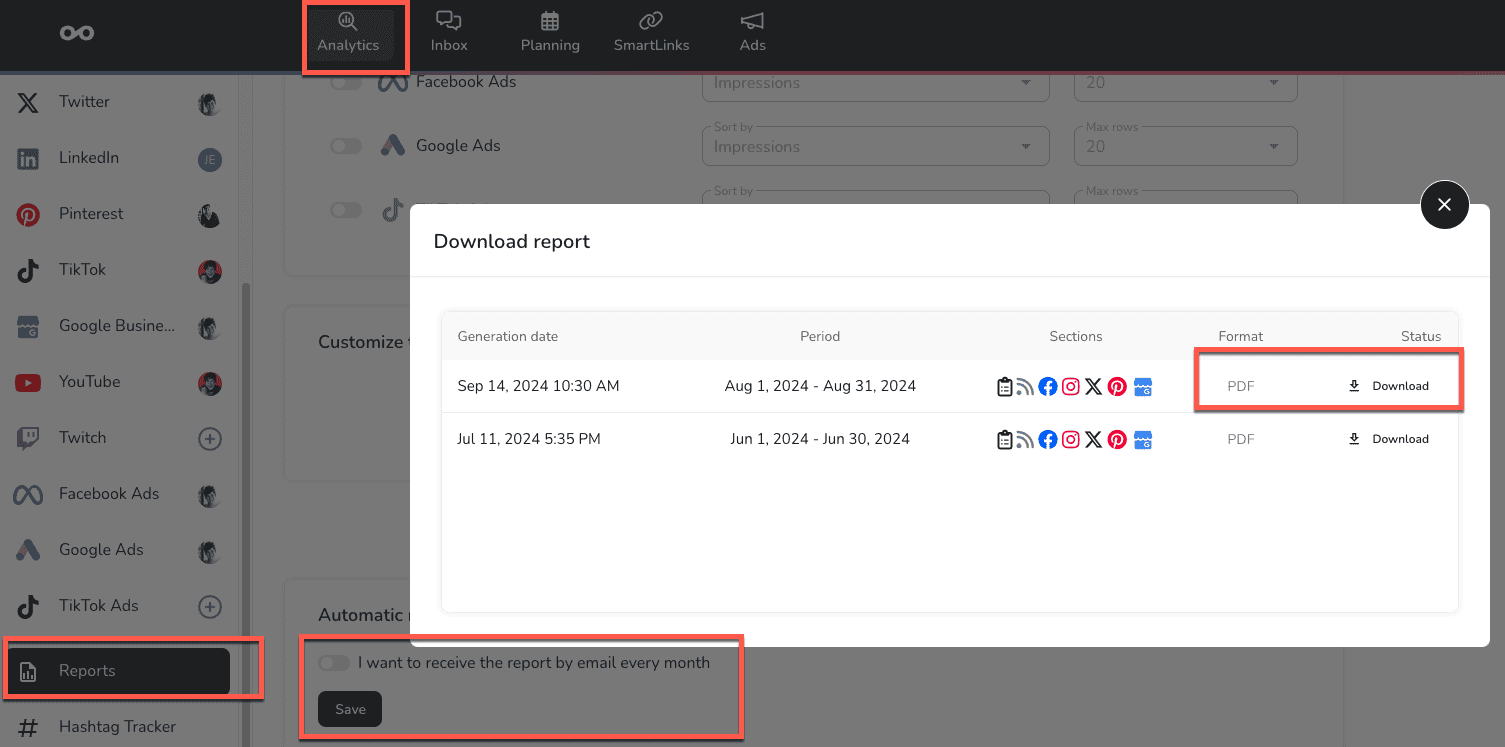This screenshot has width=1505, height=747.
Task: Click the Google Business store icon in sidebar
Action: [x=28, y=326]
